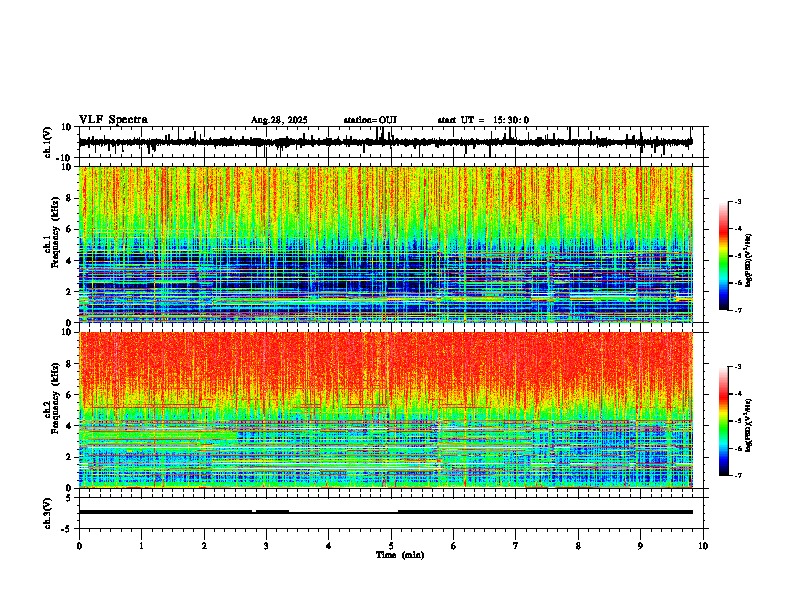Click the "6" kHz tick on ch.2 spectrogram
This screenshot has width=792, height=612.
pyautogui.click(x=70, y=395)
